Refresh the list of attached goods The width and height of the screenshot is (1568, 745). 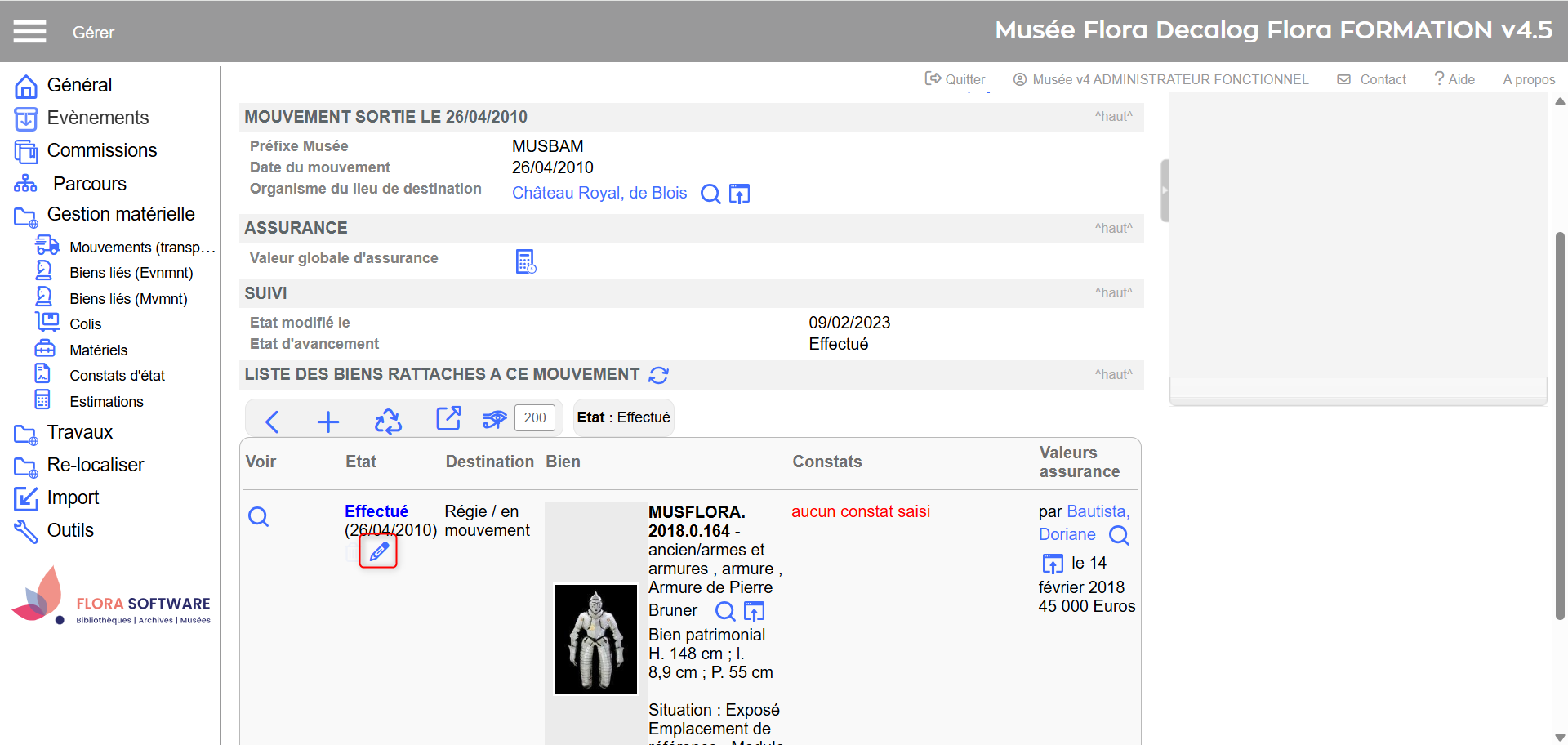click(658, 375)
